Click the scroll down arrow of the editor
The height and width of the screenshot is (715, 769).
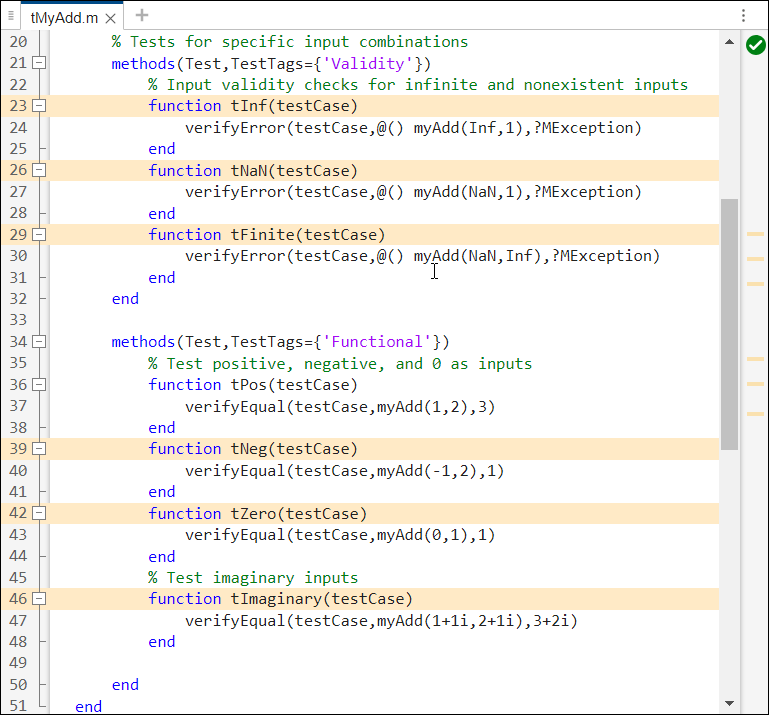tap(729, 703)
